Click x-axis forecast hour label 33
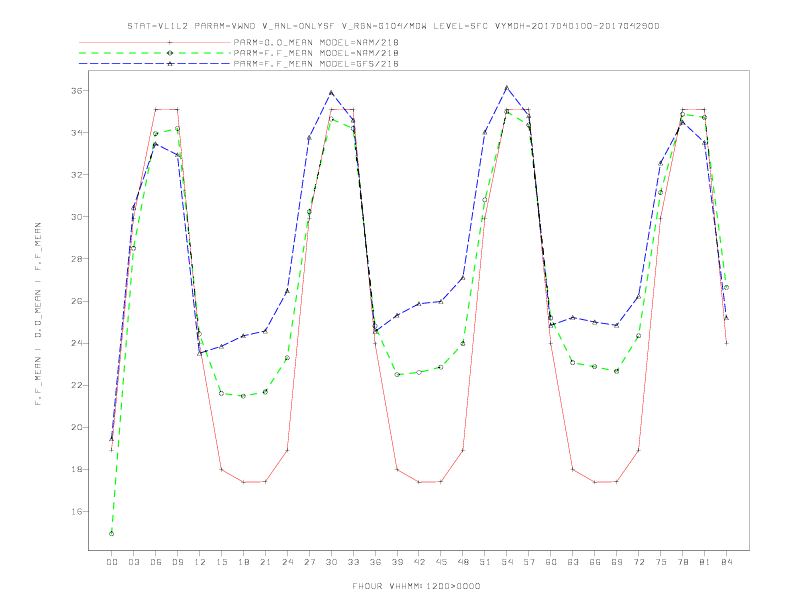Image resolution: width=792 pixels, height=612 pixels. point(353,562)
